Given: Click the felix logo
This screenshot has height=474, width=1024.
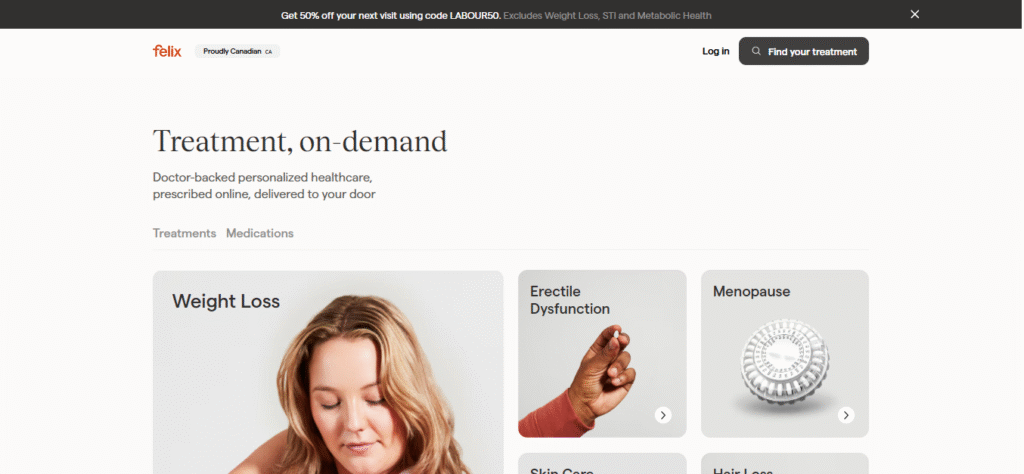Looking at the screenshot, I should (x=167, y=51).
